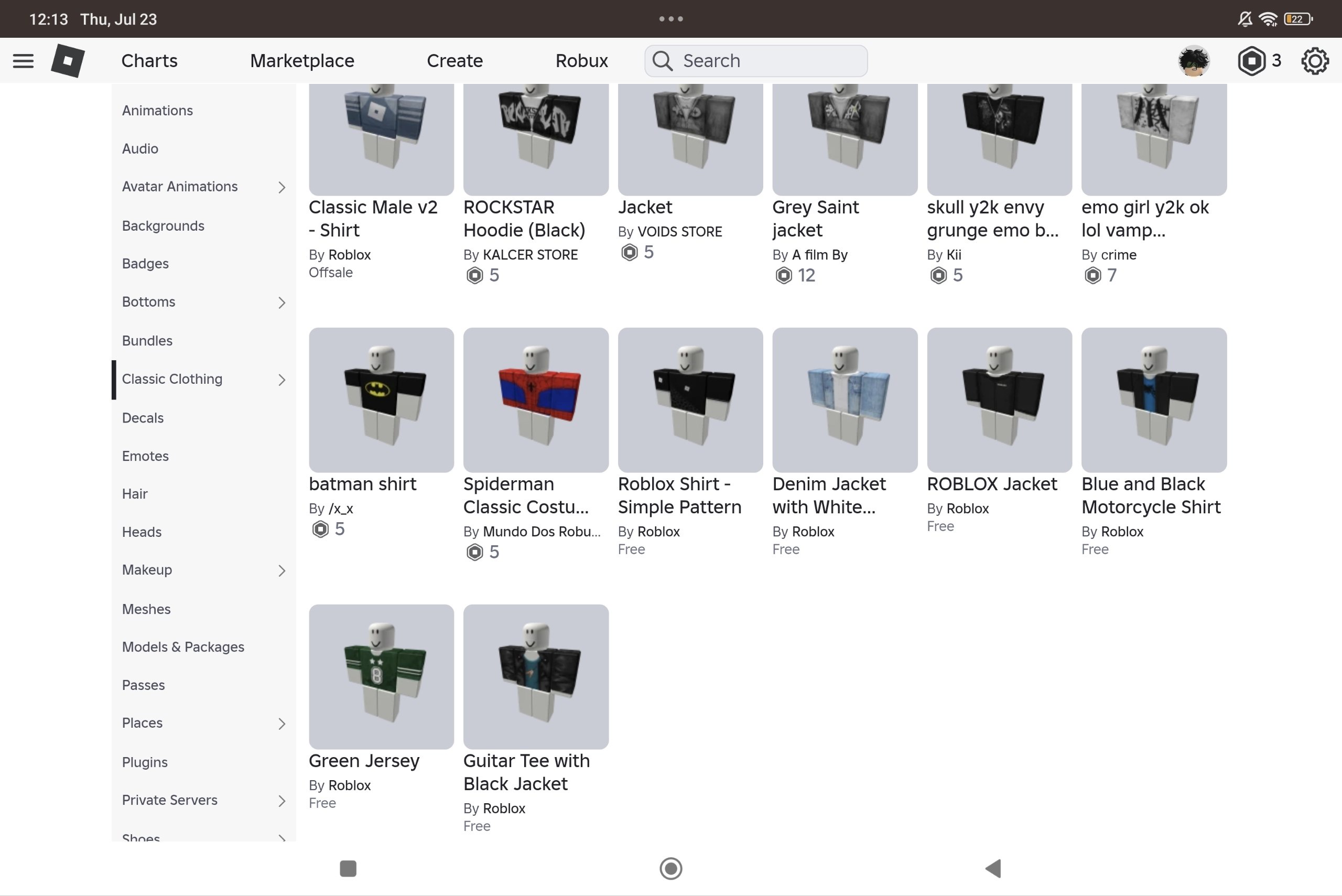Open the Blue and Black Motorcycle Shirt thumbnail
This screenshot has width=1342, height=896.
[x=1154, y=400]
